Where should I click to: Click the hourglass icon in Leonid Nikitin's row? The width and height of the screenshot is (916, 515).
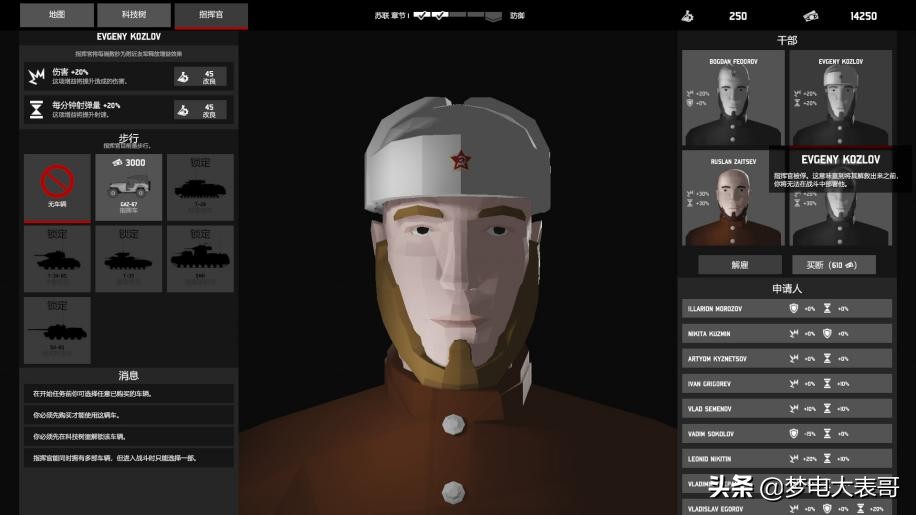pyautogui.click(x=827, y=459)
